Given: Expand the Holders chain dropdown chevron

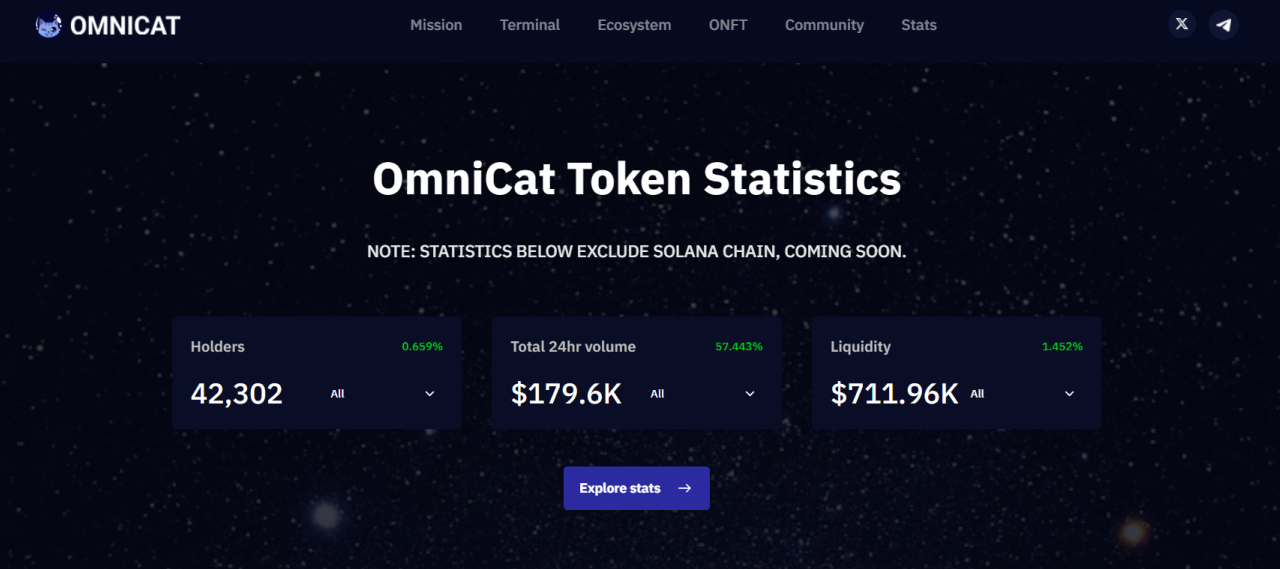Looking at the screenshot, I should 430,394.
